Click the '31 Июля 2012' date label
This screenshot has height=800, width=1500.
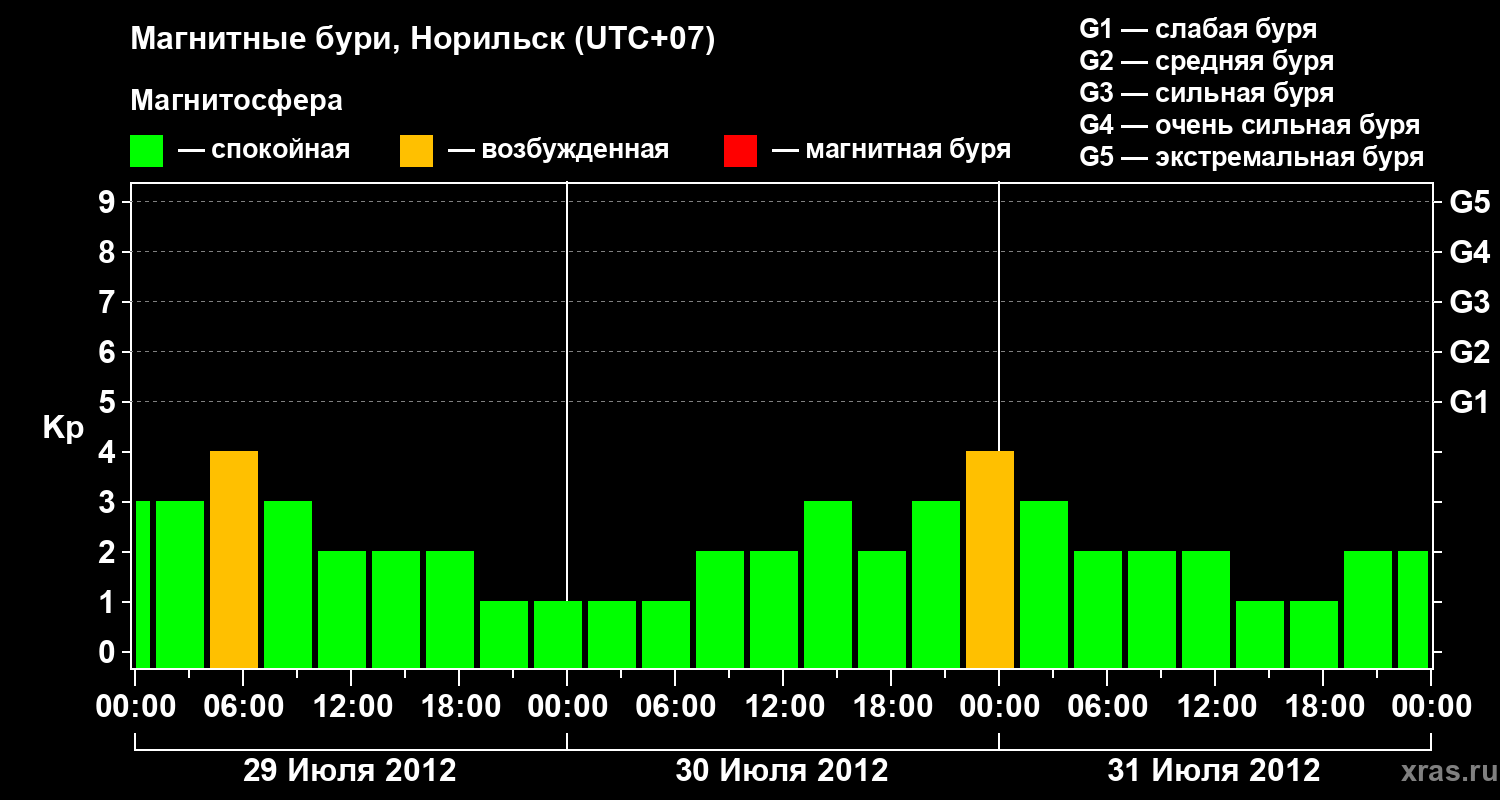(x=1214, y=771)
